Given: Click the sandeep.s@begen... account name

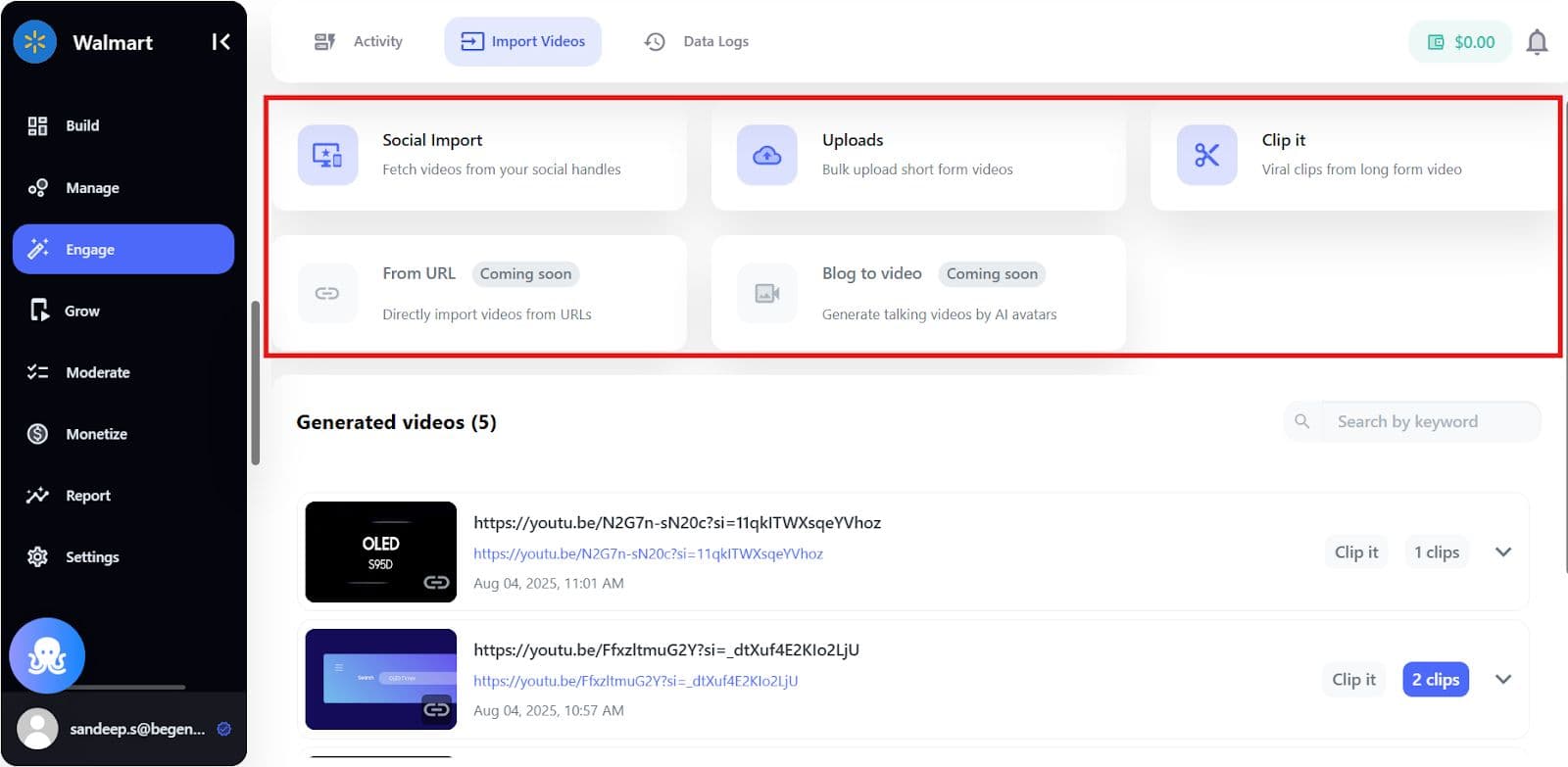Looking at the screenshot, I should (x=137, y=729).
